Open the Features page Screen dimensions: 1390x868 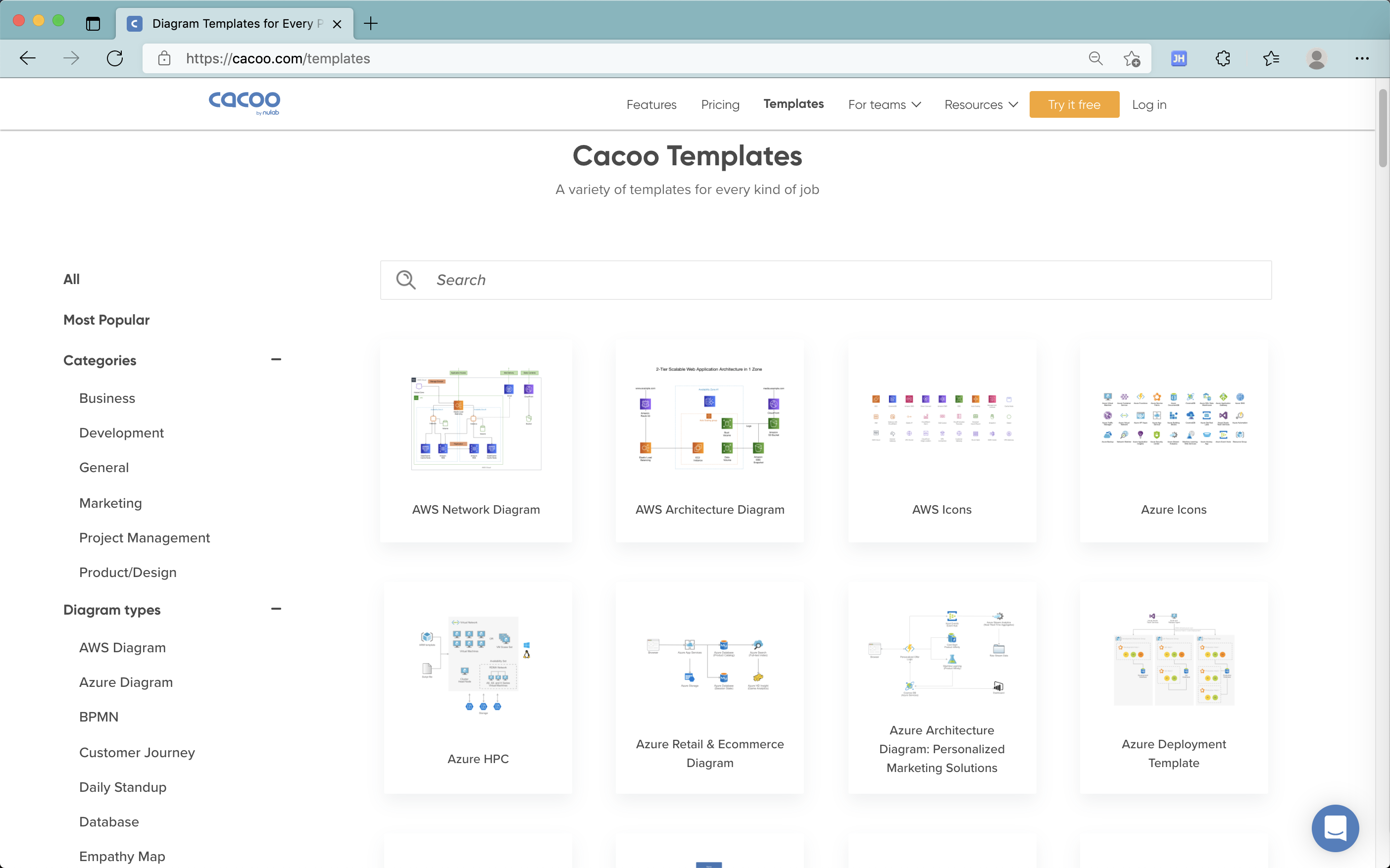pos(651,104)
